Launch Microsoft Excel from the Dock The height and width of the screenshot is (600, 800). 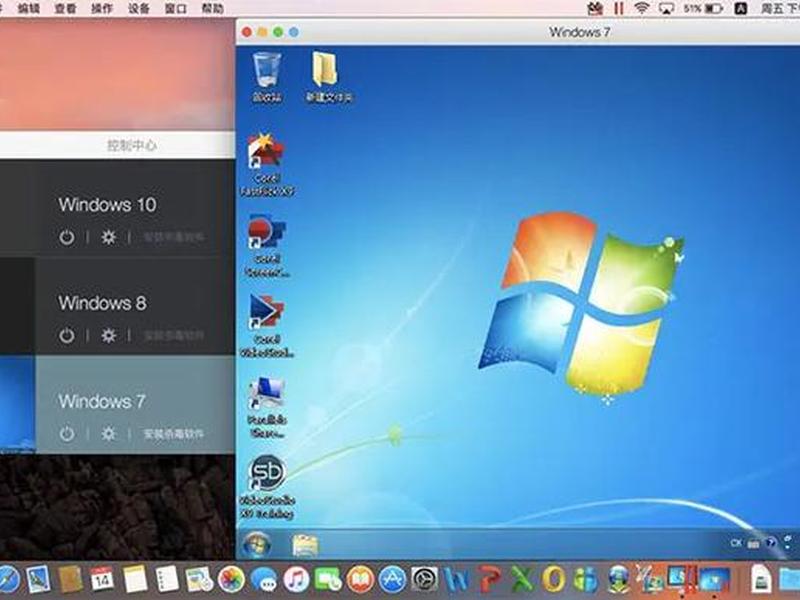[521, 580]
